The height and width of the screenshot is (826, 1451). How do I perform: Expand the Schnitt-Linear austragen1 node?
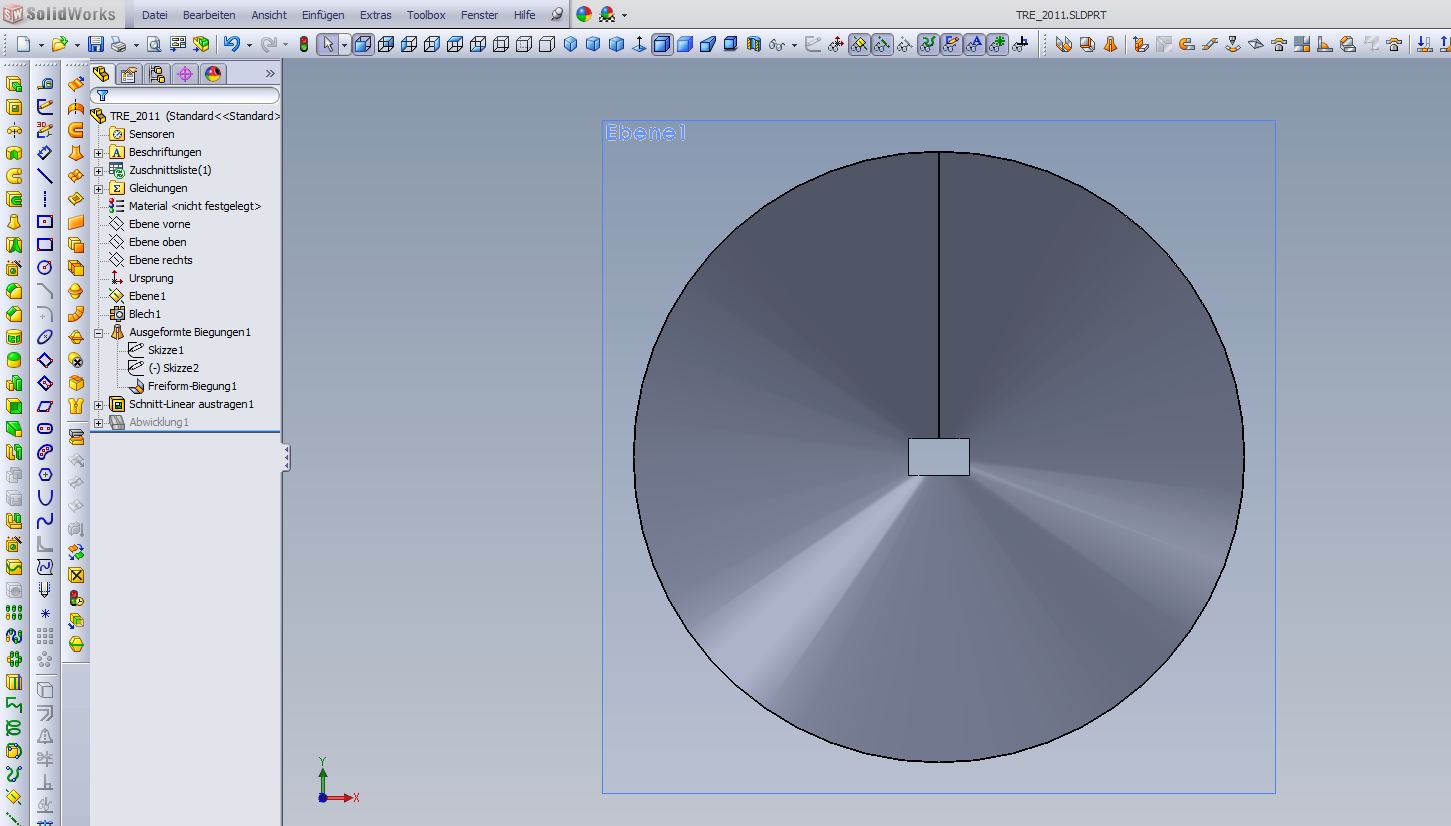pyautogui.click(x=99, y=404)
